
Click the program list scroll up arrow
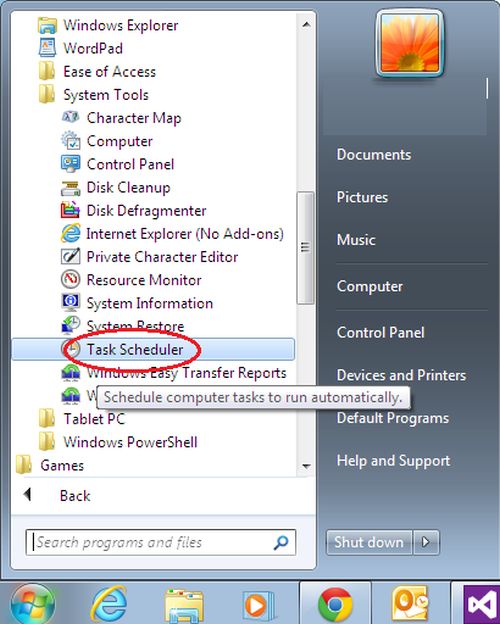306,25
